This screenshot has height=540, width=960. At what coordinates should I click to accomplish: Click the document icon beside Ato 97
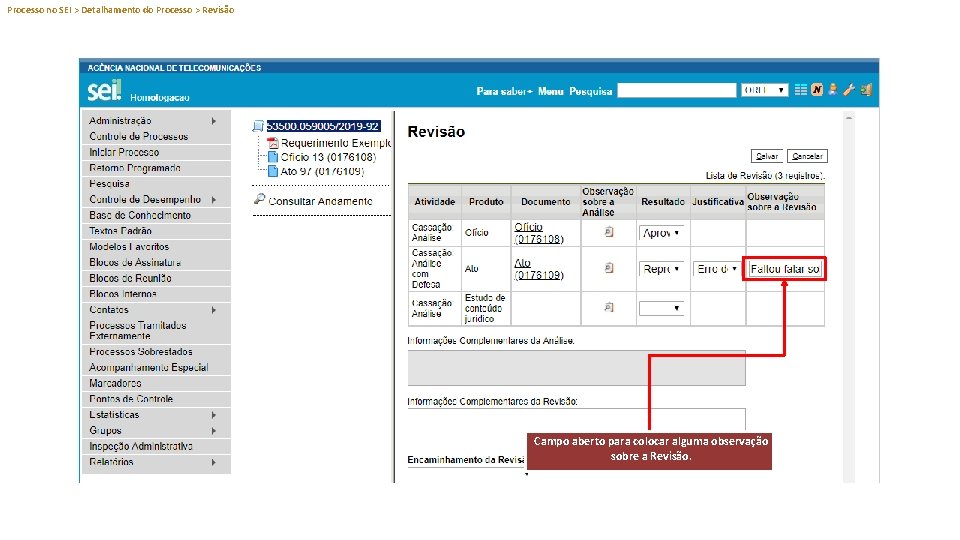pos(273,171)
